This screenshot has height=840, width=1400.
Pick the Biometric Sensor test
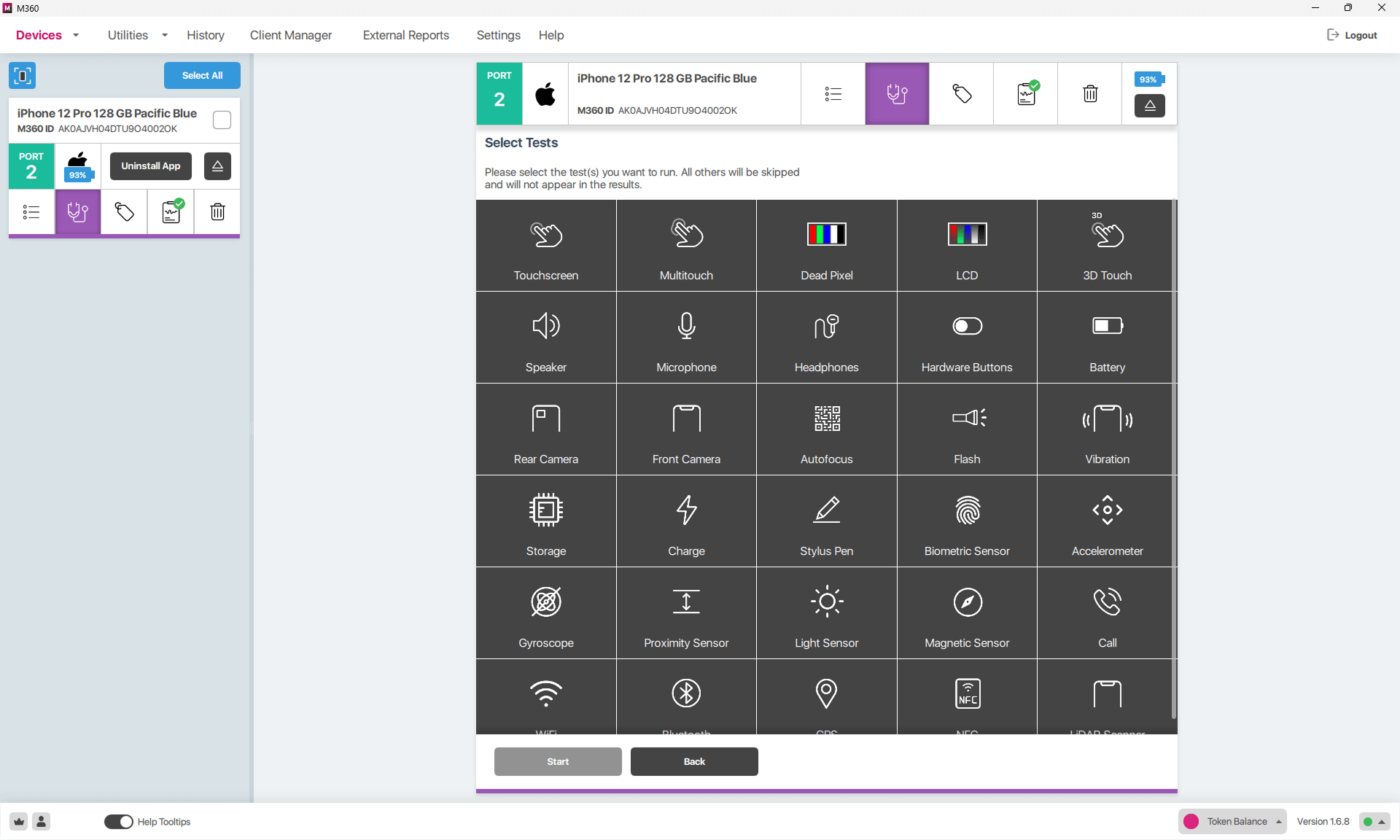pos(967,521)
